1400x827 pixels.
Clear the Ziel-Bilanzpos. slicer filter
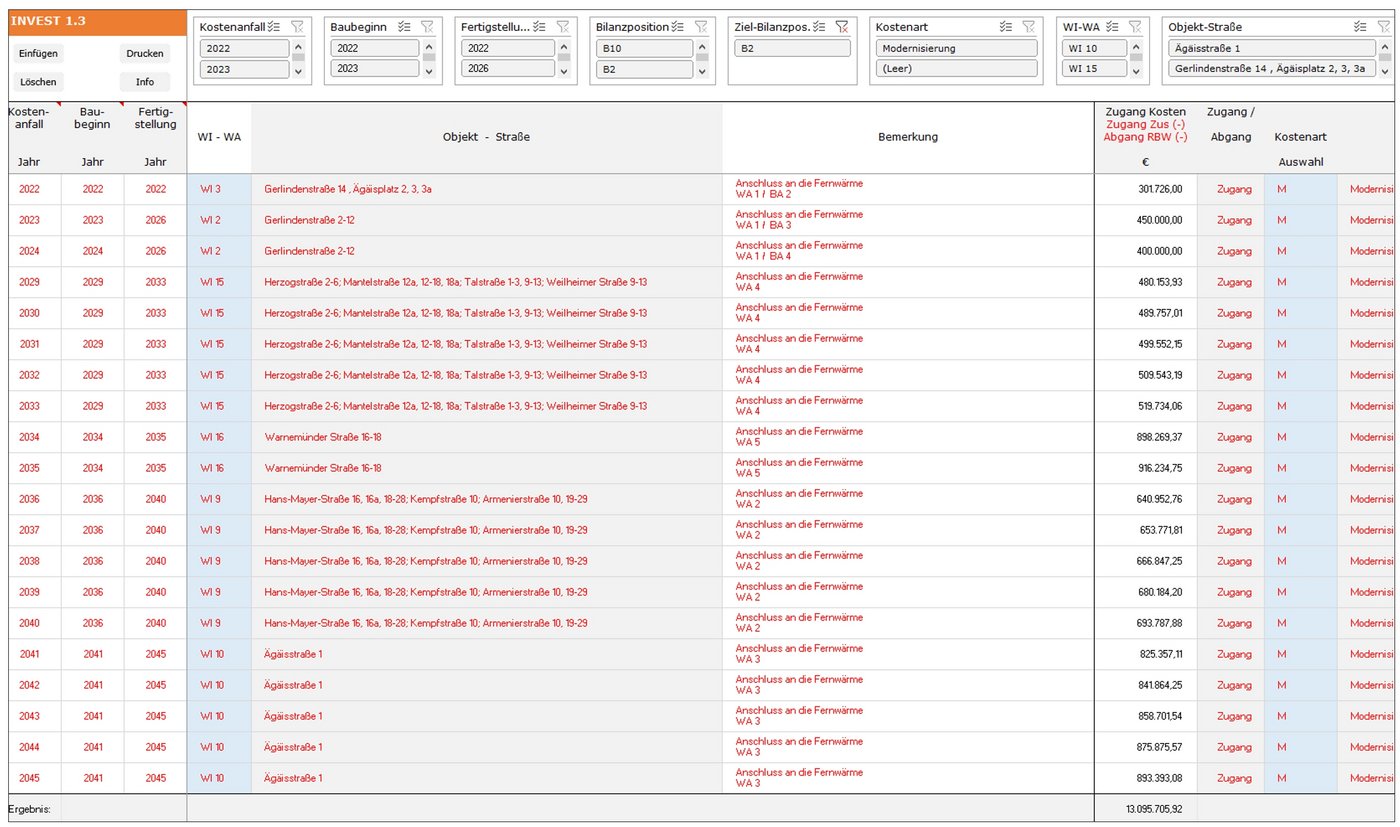pos(842,27)
